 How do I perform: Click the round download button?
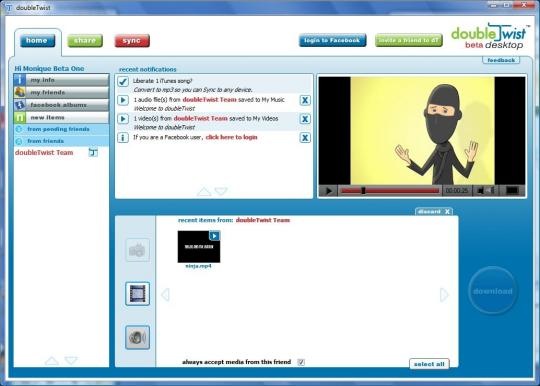coord(493,291)
